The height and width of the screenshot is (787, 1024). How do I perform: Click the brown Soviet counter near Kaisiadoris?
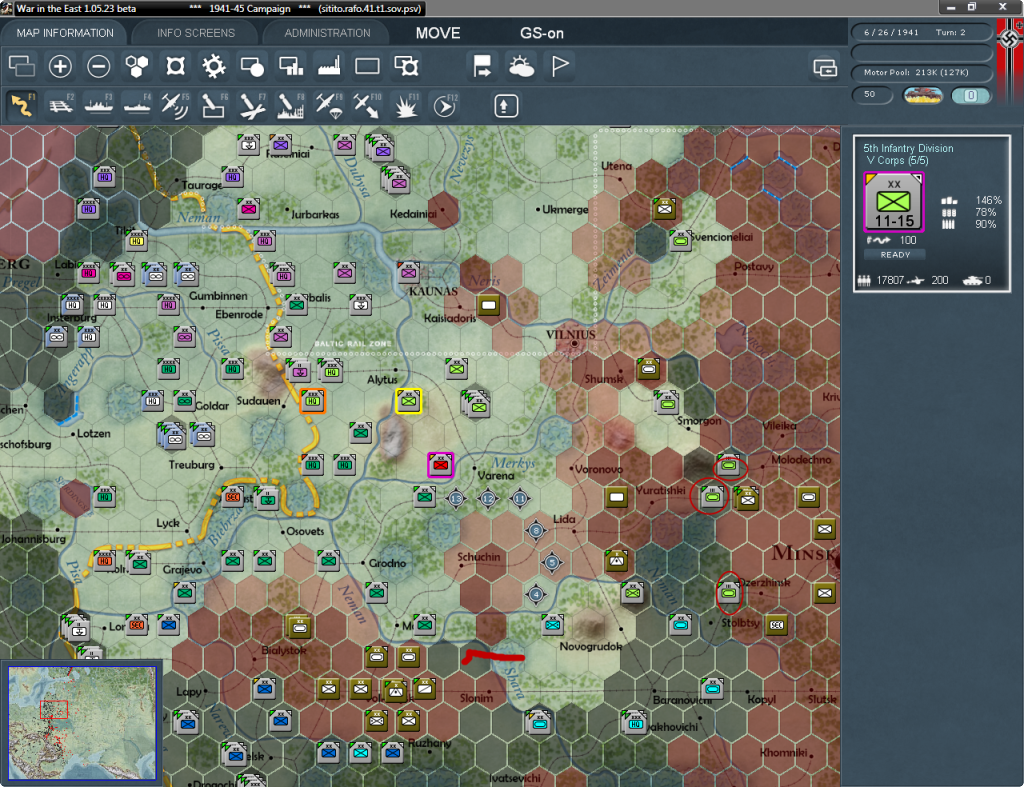tap(488, 306)
